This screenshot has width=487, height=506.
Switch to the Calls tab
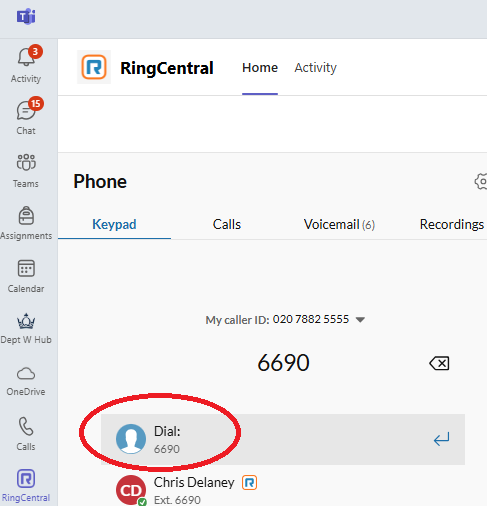[x=227, y=224]
